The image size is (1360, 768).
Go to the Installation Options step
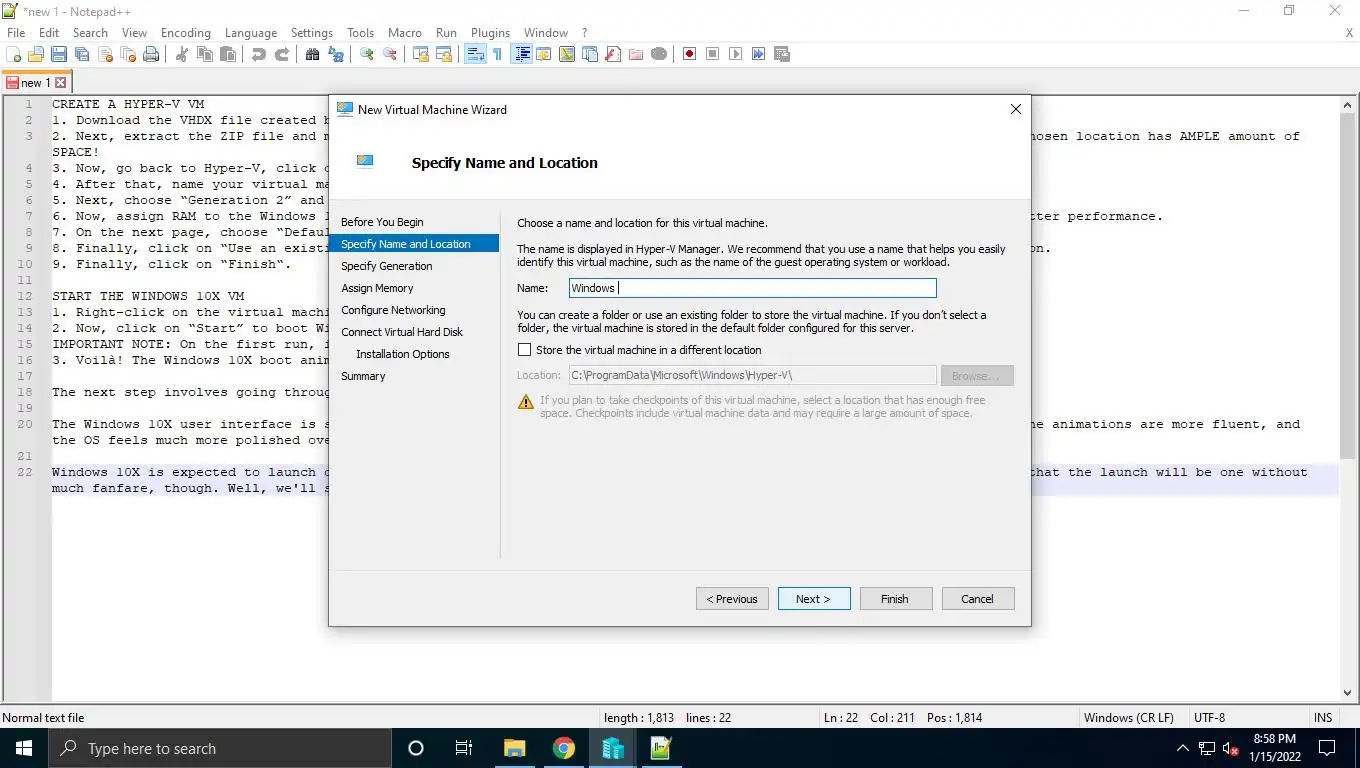403,354
